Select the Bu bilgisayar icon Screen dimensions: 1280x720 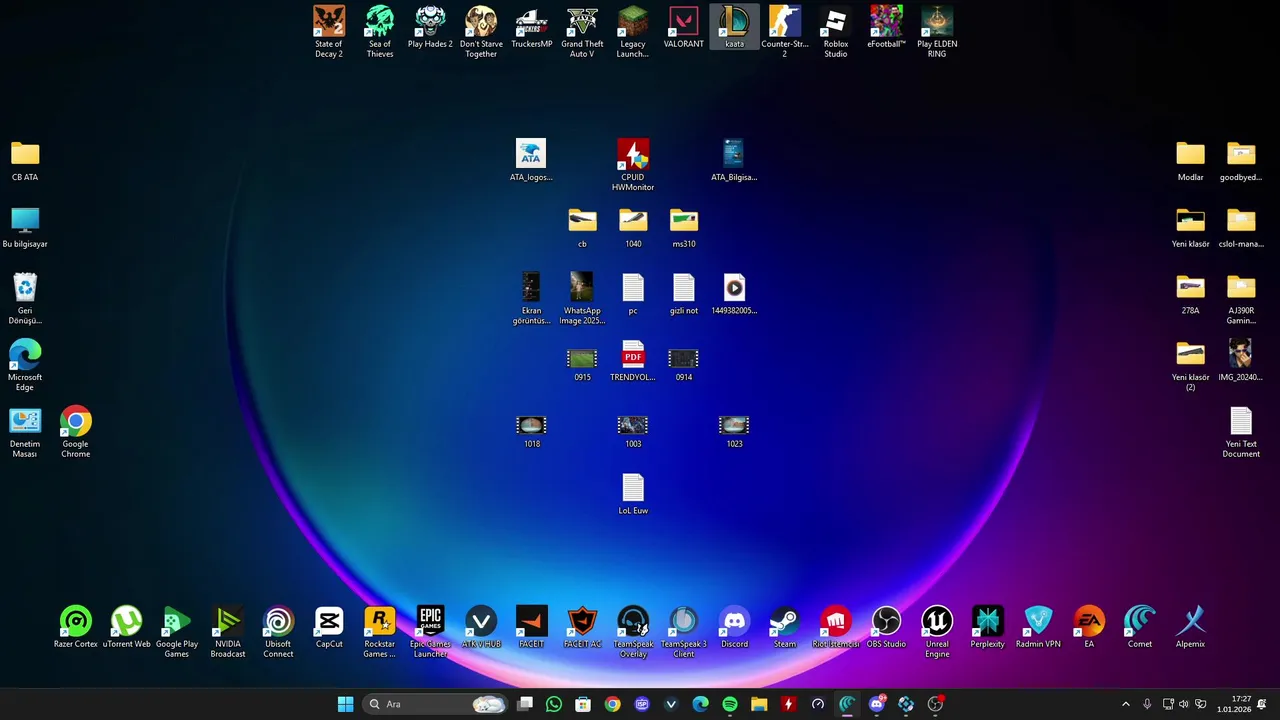tap(25, 227)
